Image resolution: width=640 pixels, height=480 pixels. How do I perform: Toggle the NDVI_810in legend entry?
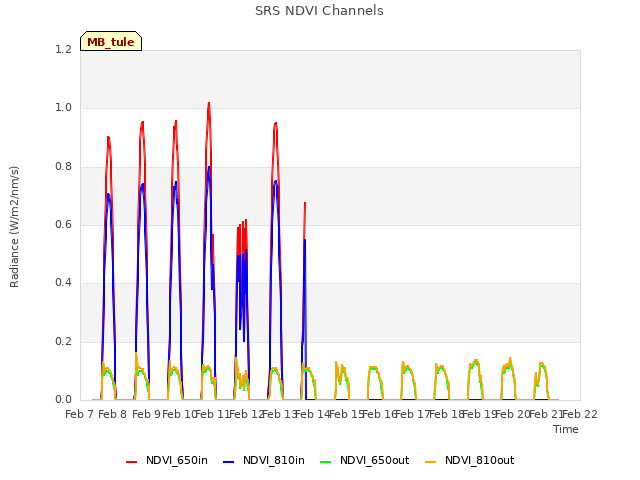tap(264, 461)
